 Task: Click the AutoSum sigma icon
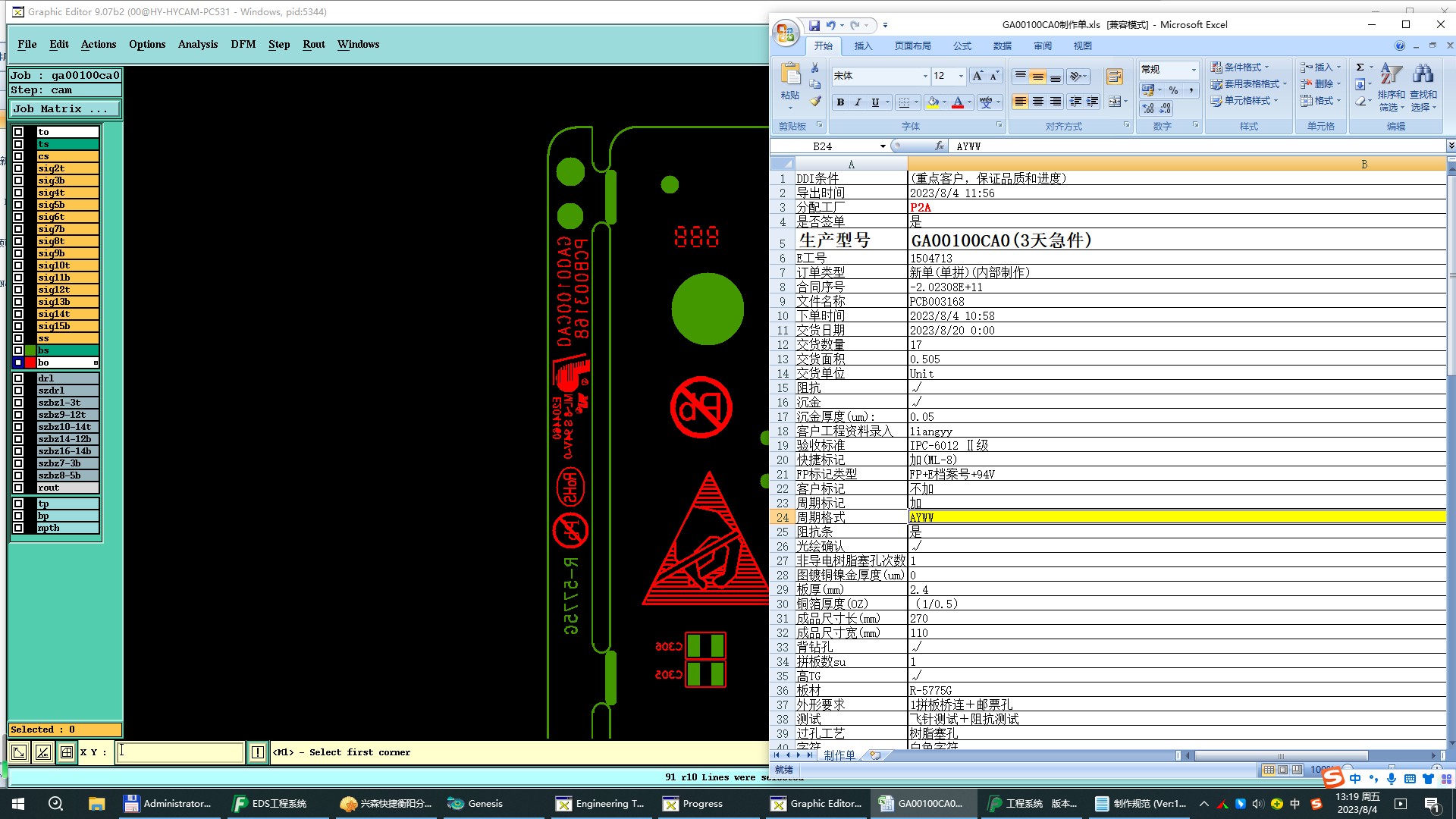1360,67
